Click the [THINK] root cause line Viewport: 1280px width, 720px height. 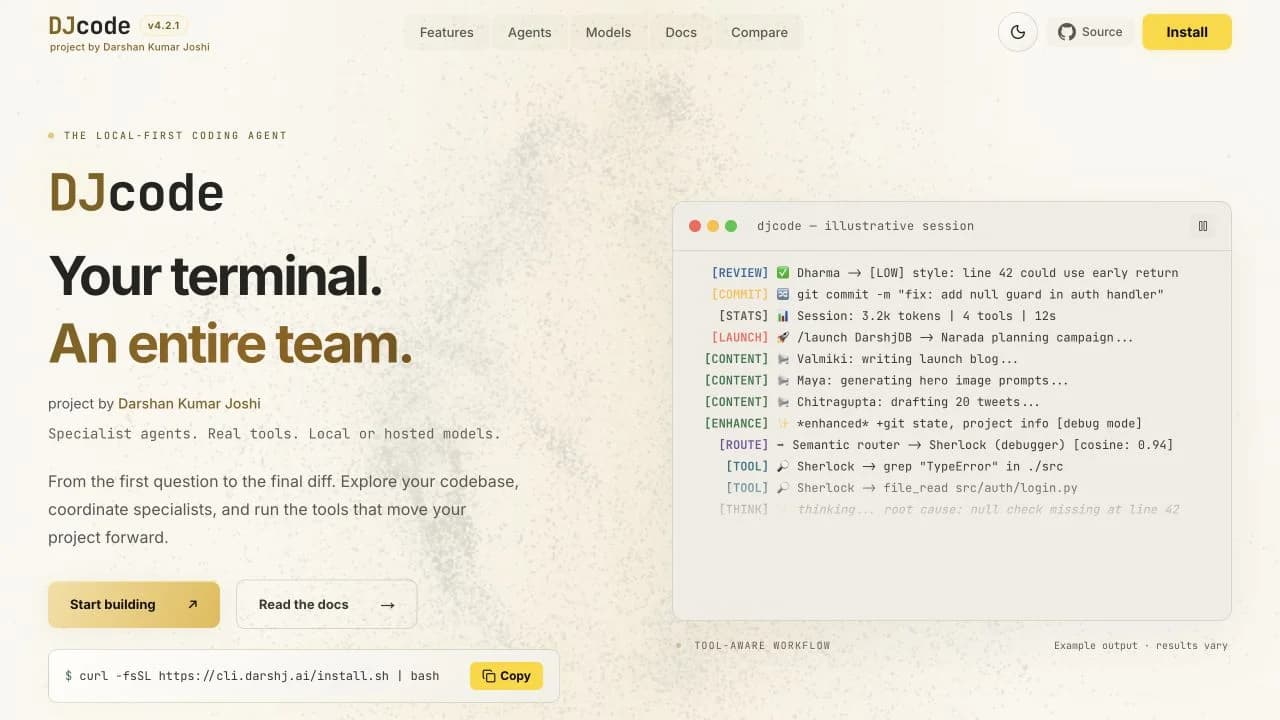[949, 509]
